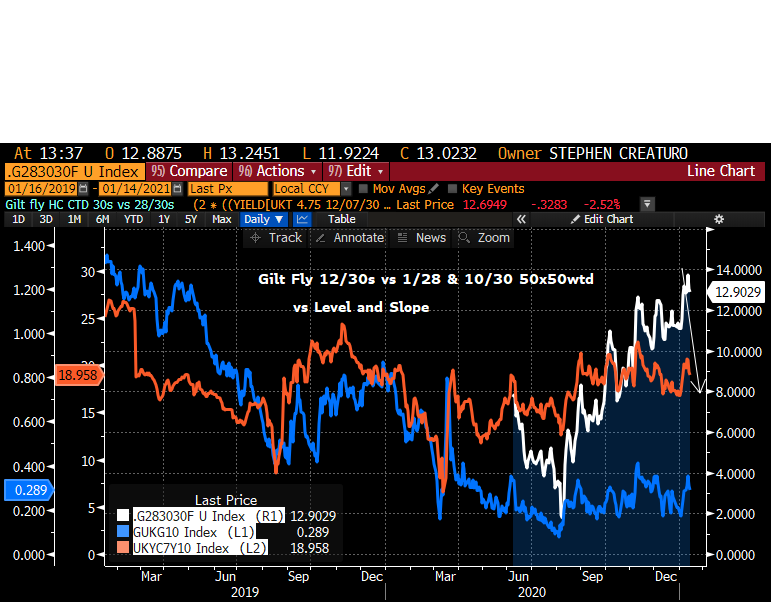Activate the Zoom tool
This screenshot has width=771, height=602.
coord(484,238)
